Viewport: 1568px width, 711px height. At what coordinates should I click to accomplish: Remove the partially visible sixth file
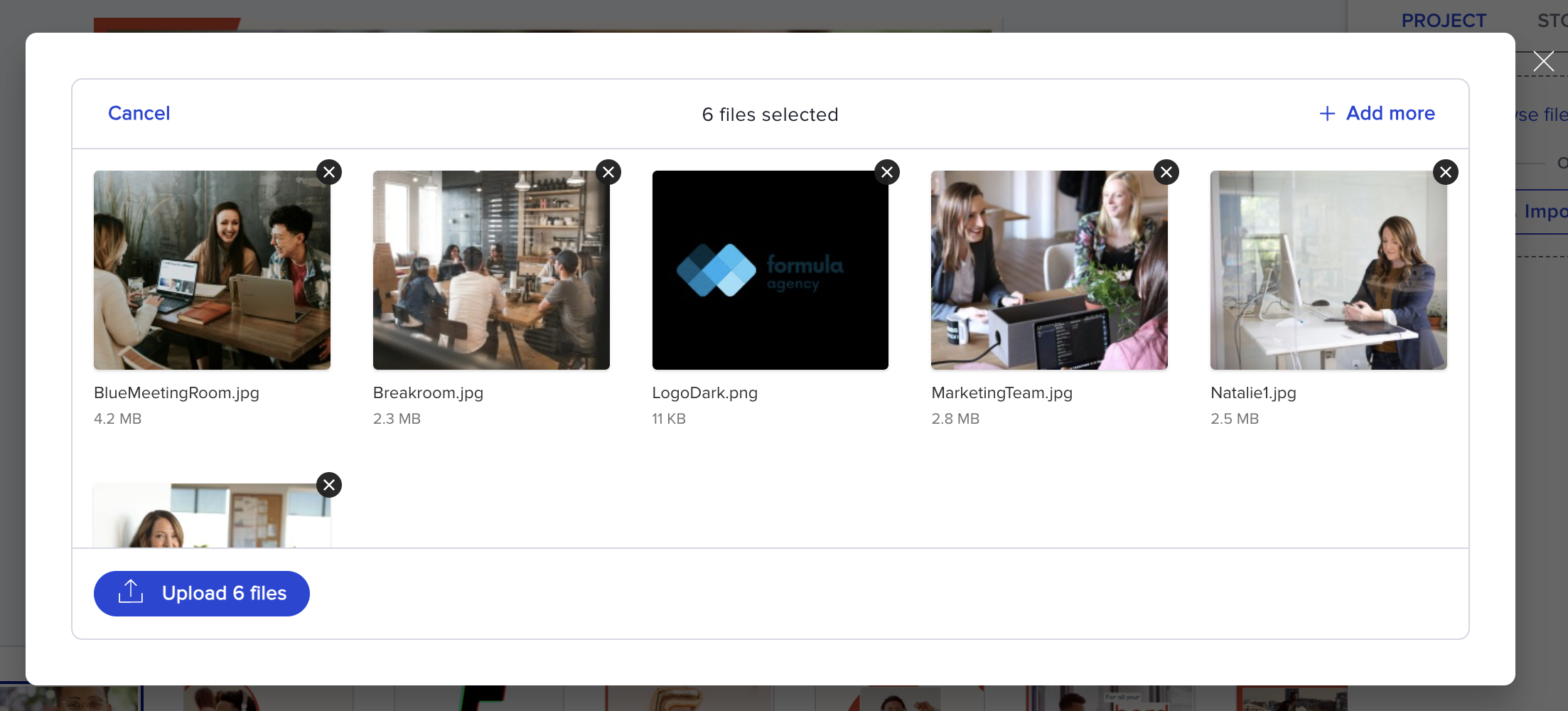pos(329,485)
